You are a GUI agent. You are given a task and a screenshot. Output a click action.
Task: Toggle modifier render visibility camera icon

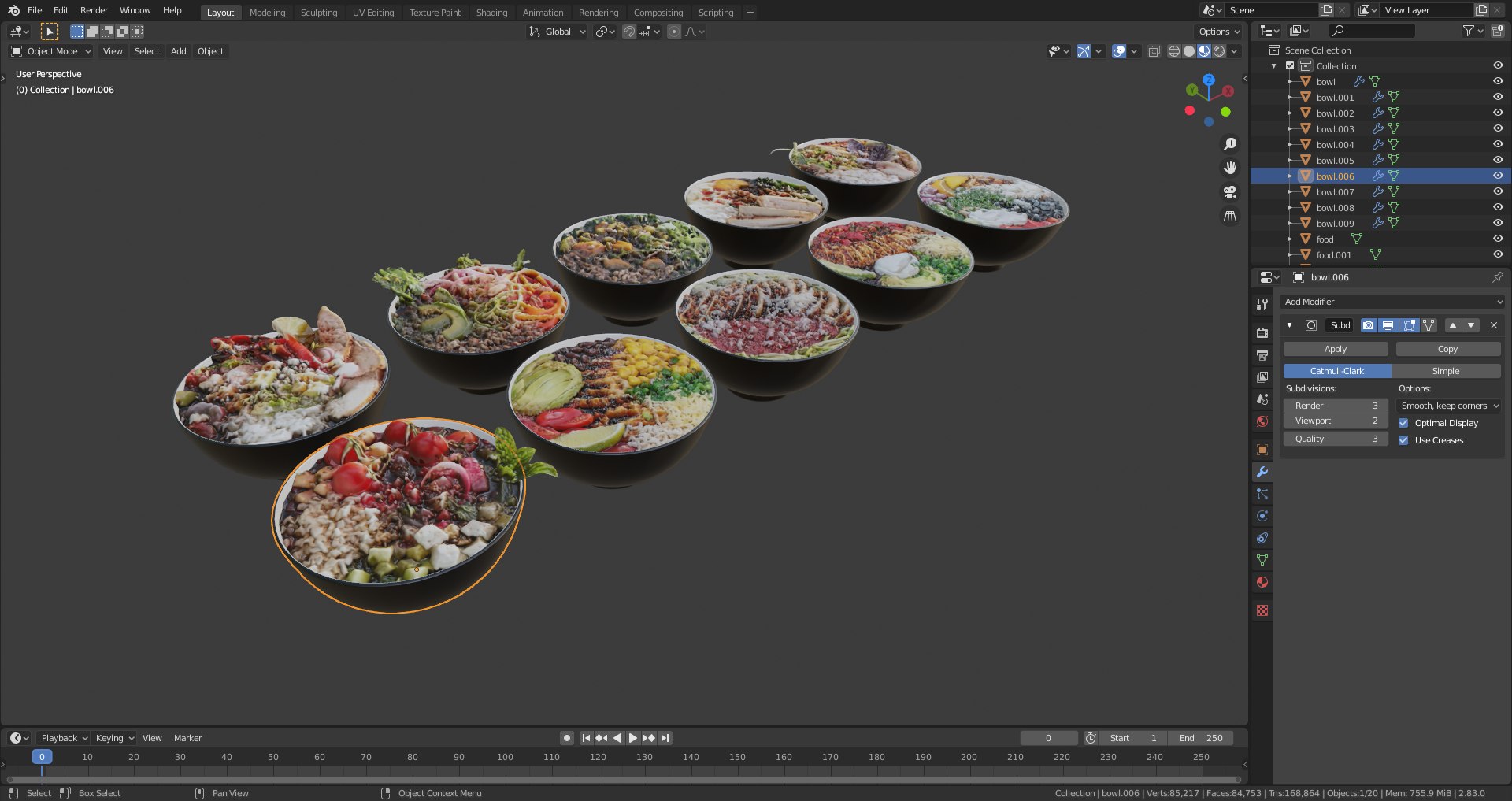click(x=1369, y=325)
